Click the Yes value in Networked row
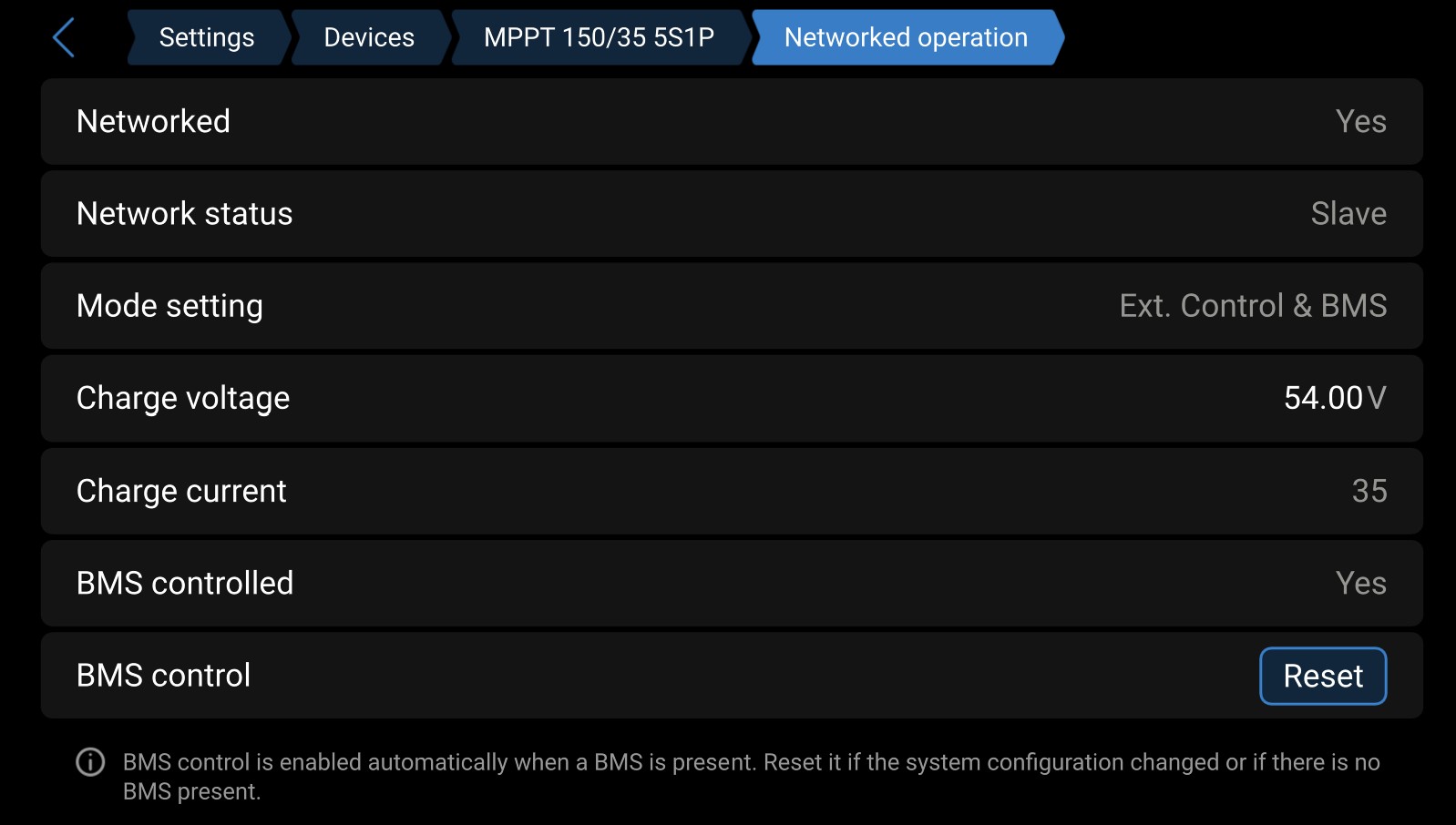 click(x=1360, y=122)
